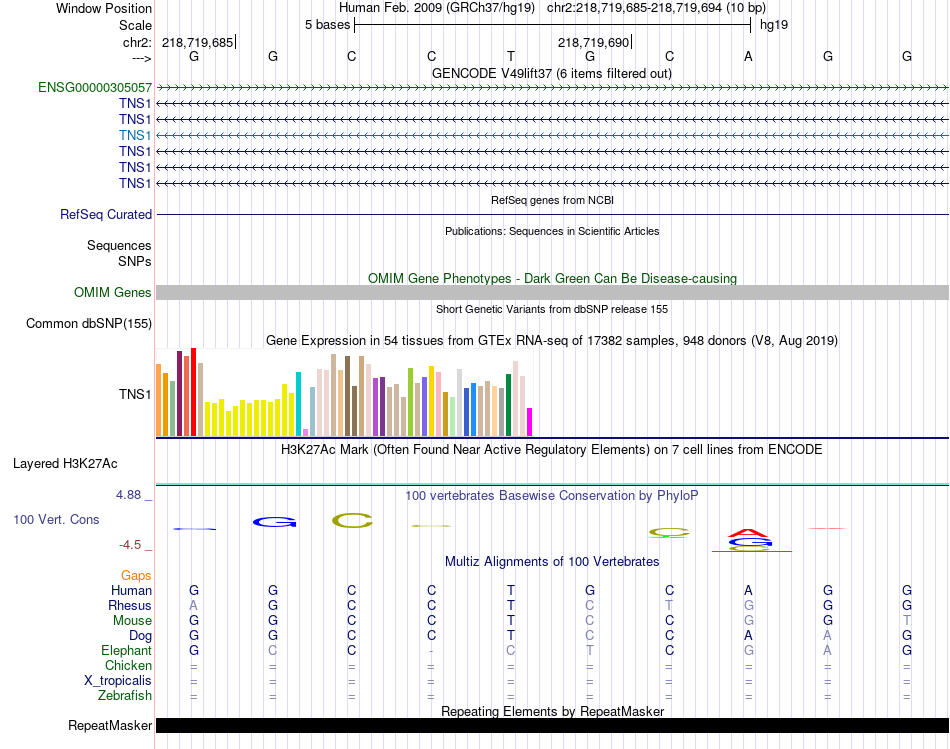Click the red A PhyloP logo letter
Viewport: 950px width, 749px height.
(750, 533)
